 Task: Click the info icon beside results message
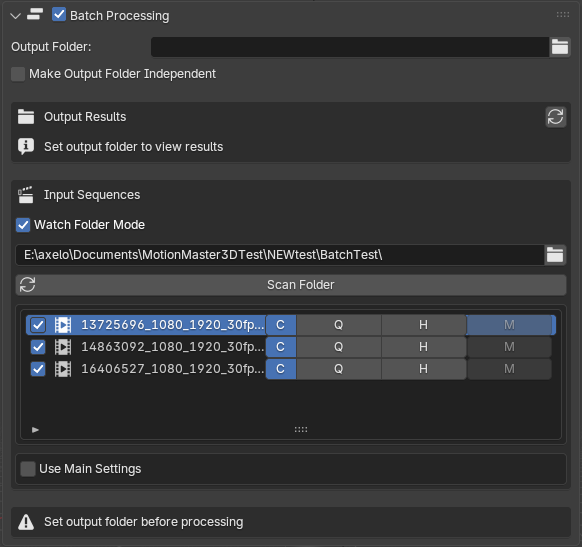(x=26, y=147)
